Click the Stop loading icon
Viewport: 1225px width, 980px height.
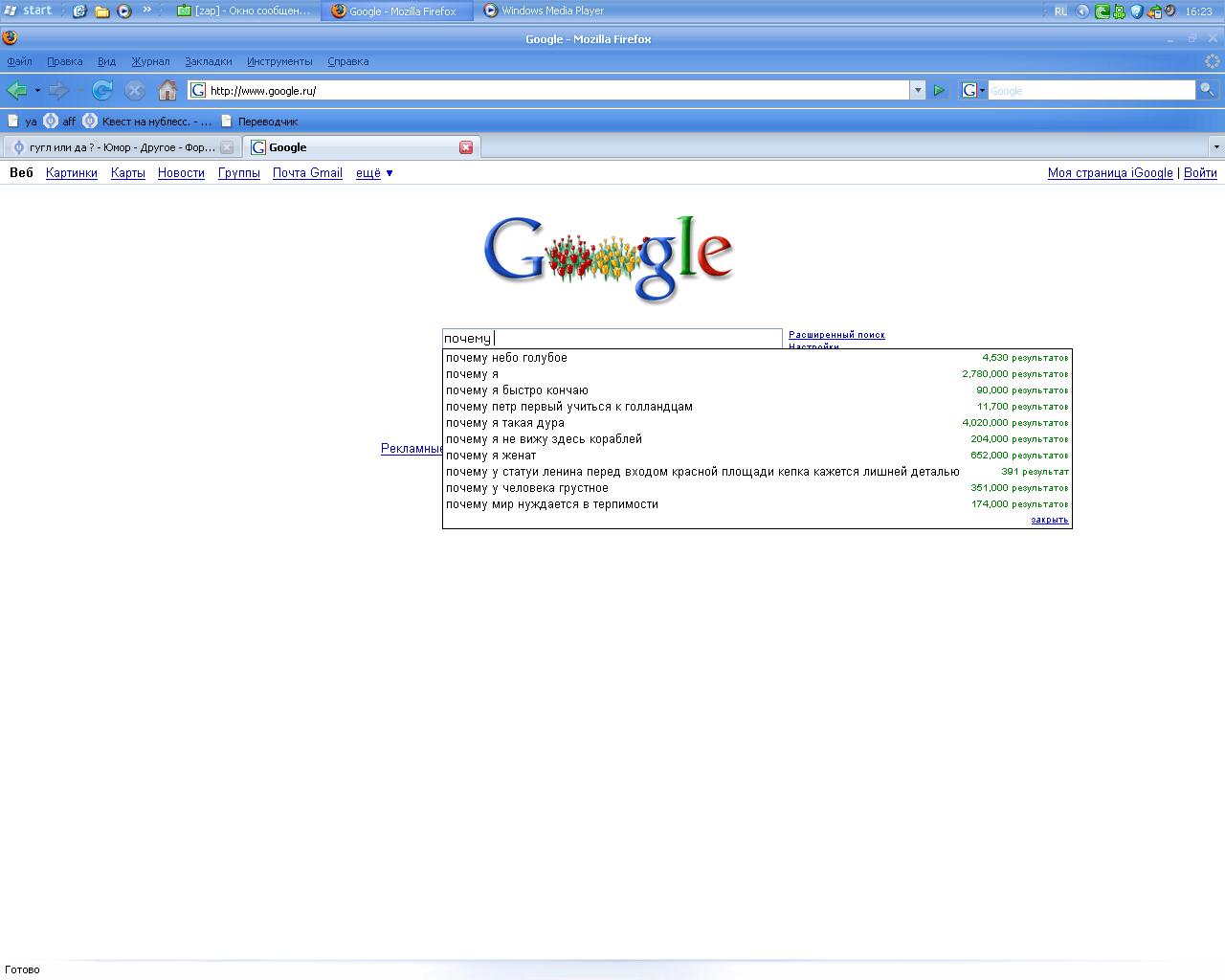pos(135,90)
